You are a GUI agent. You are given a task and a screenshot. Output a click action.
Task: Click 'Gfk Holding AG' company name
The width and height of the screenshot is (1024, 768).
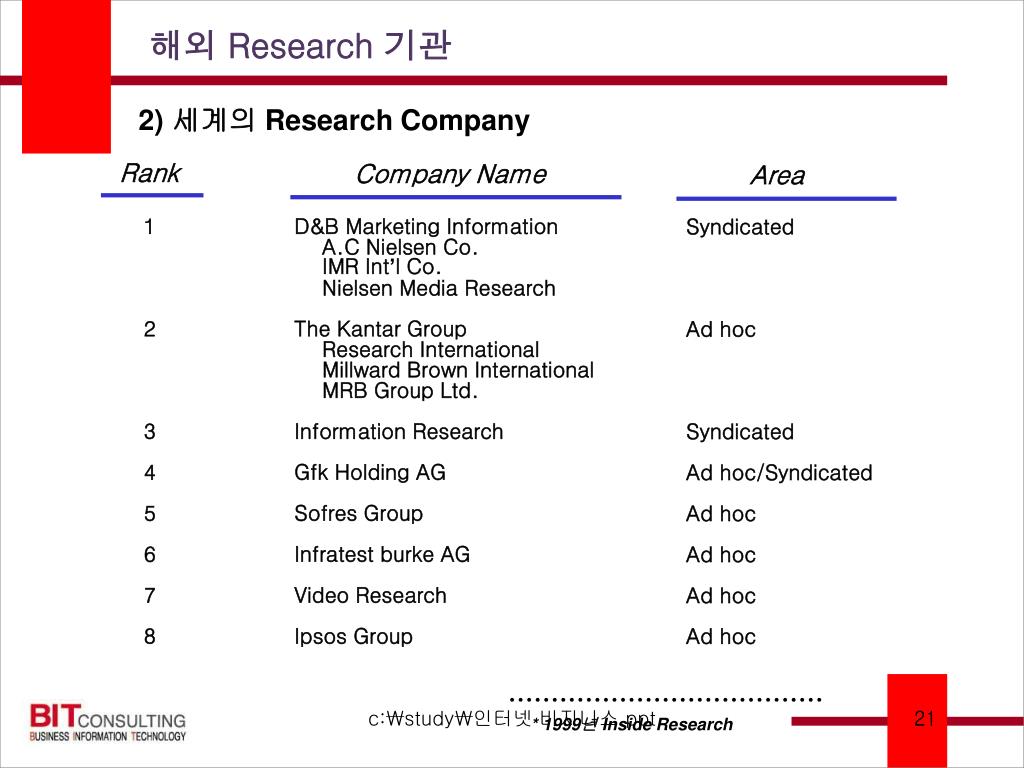(x=370, y=472)
